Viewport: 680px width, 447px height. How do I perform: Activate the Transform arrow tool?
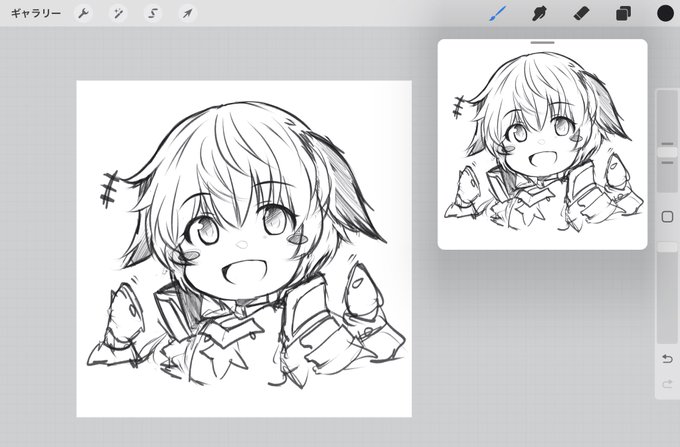point(187,13)
